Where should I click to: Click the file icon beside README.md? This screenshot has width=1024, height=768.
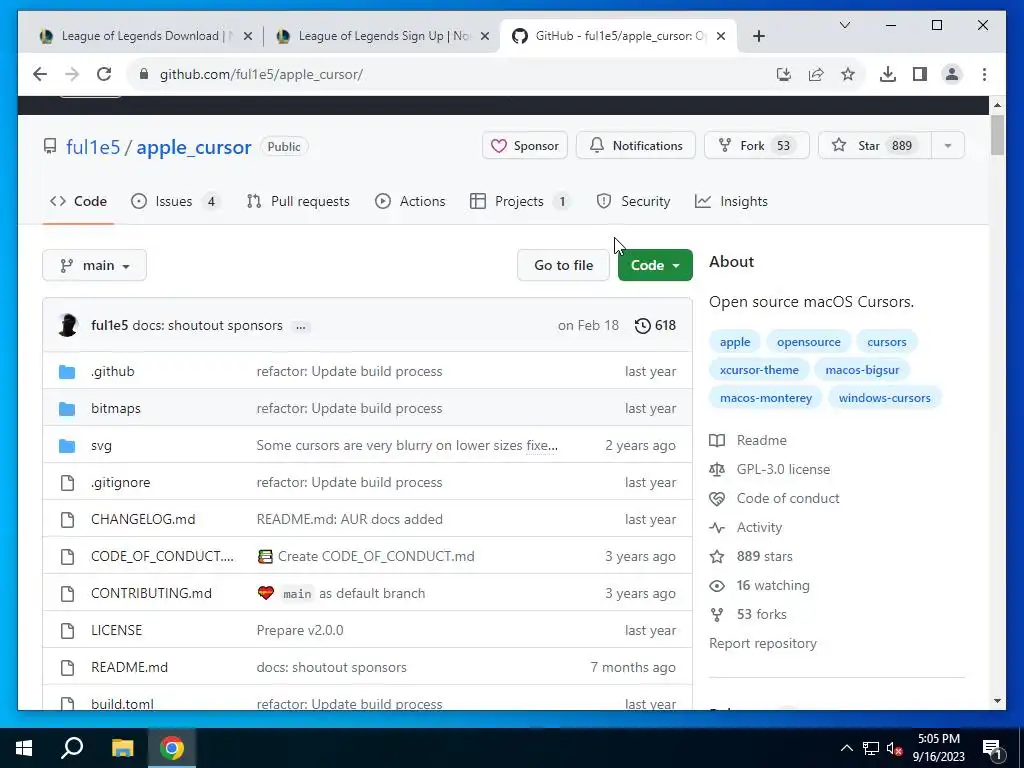pyautogui.click(x=67, y=667)
